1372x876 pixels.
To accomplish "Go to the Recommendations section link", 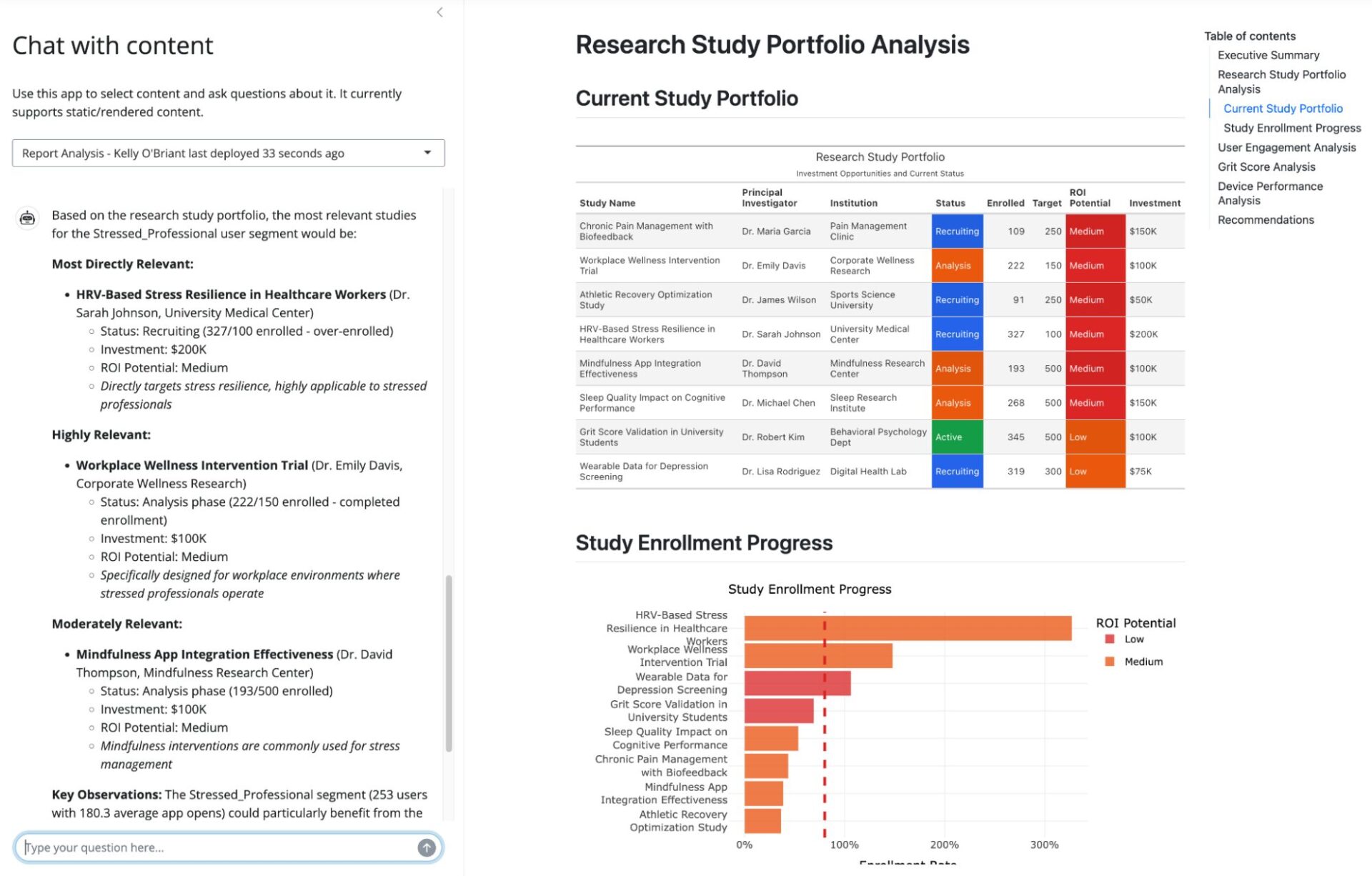I will coord(1266,219).
